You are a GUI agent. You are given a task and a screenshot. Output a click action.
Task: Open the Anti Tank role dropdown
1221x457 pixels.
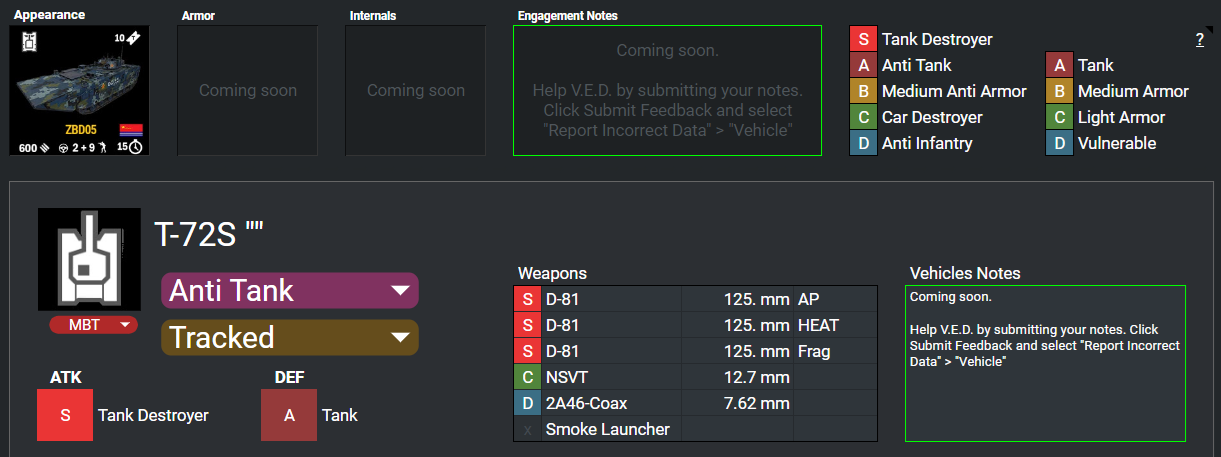point(290,291)
